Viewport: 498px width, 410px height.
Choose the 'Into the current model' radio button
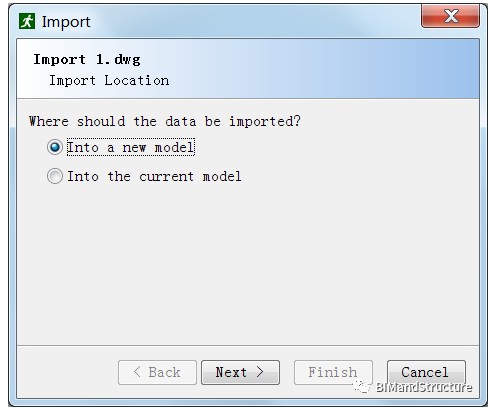point(55,176)
